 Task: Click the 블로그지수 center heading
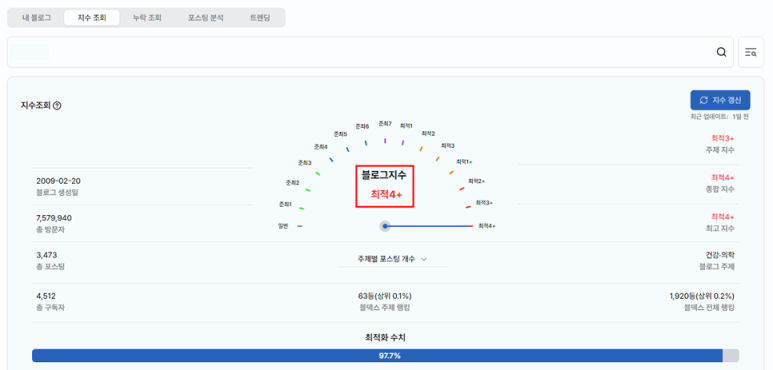pos(385,175)
